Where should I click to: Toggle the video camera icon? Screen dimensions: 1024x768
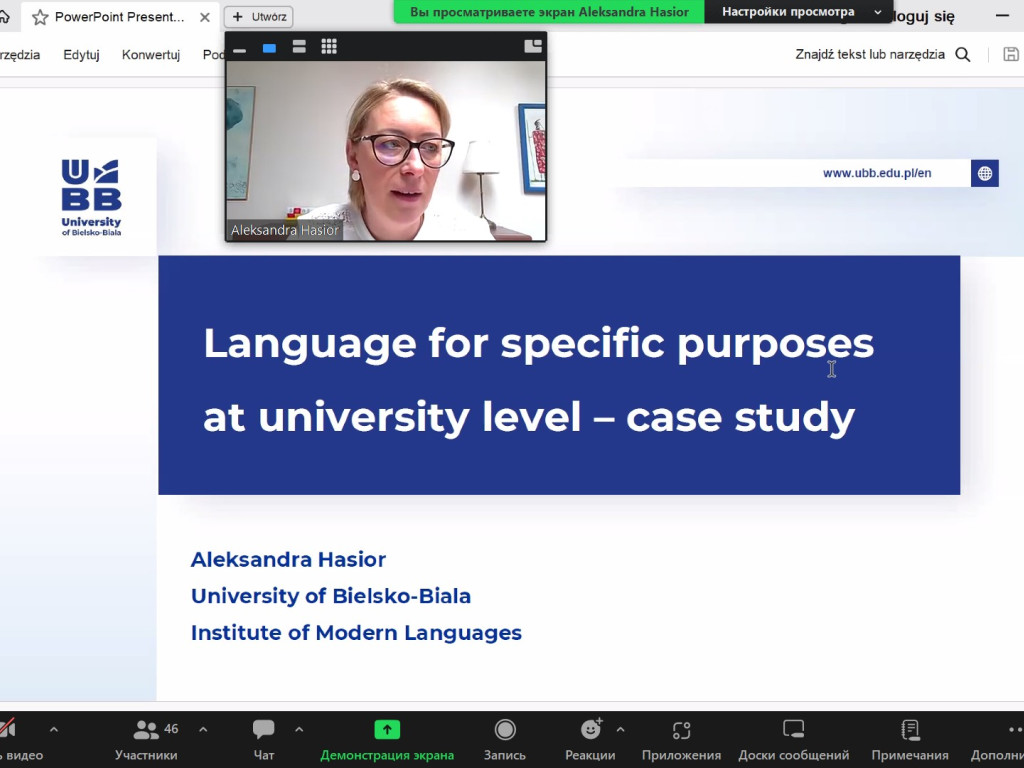click(8, 728)
